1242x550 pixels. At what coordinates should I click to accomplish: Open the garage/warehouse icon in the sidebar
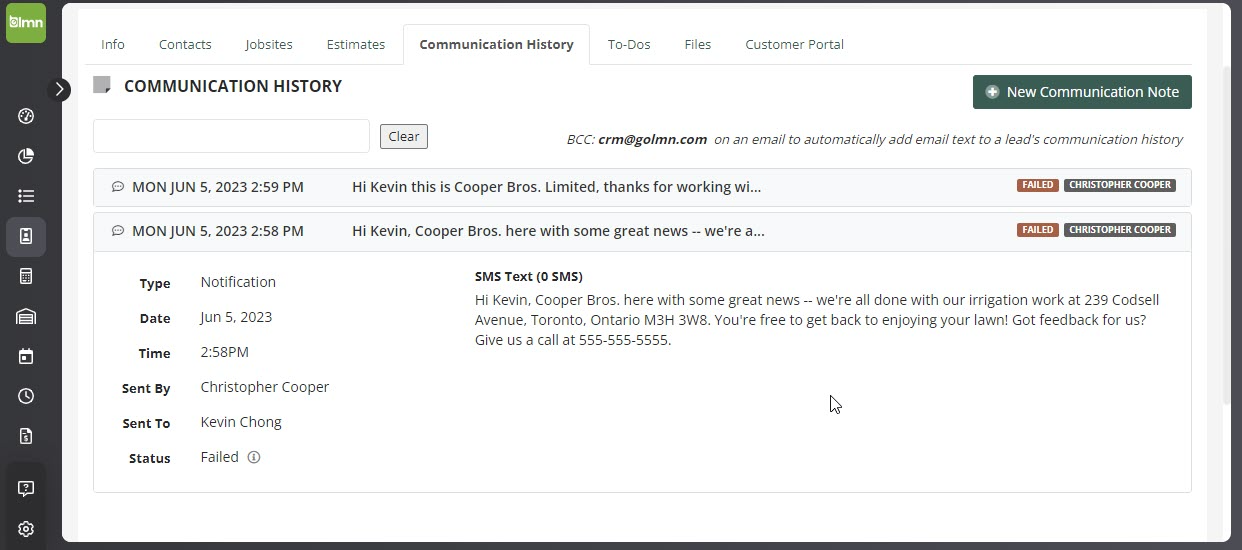click(x=26, y=316)
